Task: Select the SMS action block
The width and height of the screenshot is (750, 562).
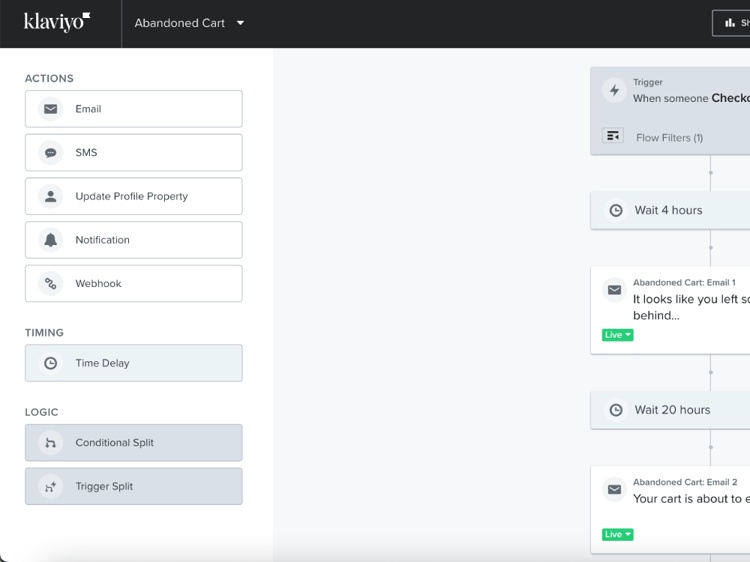Action: pos(133,153)
